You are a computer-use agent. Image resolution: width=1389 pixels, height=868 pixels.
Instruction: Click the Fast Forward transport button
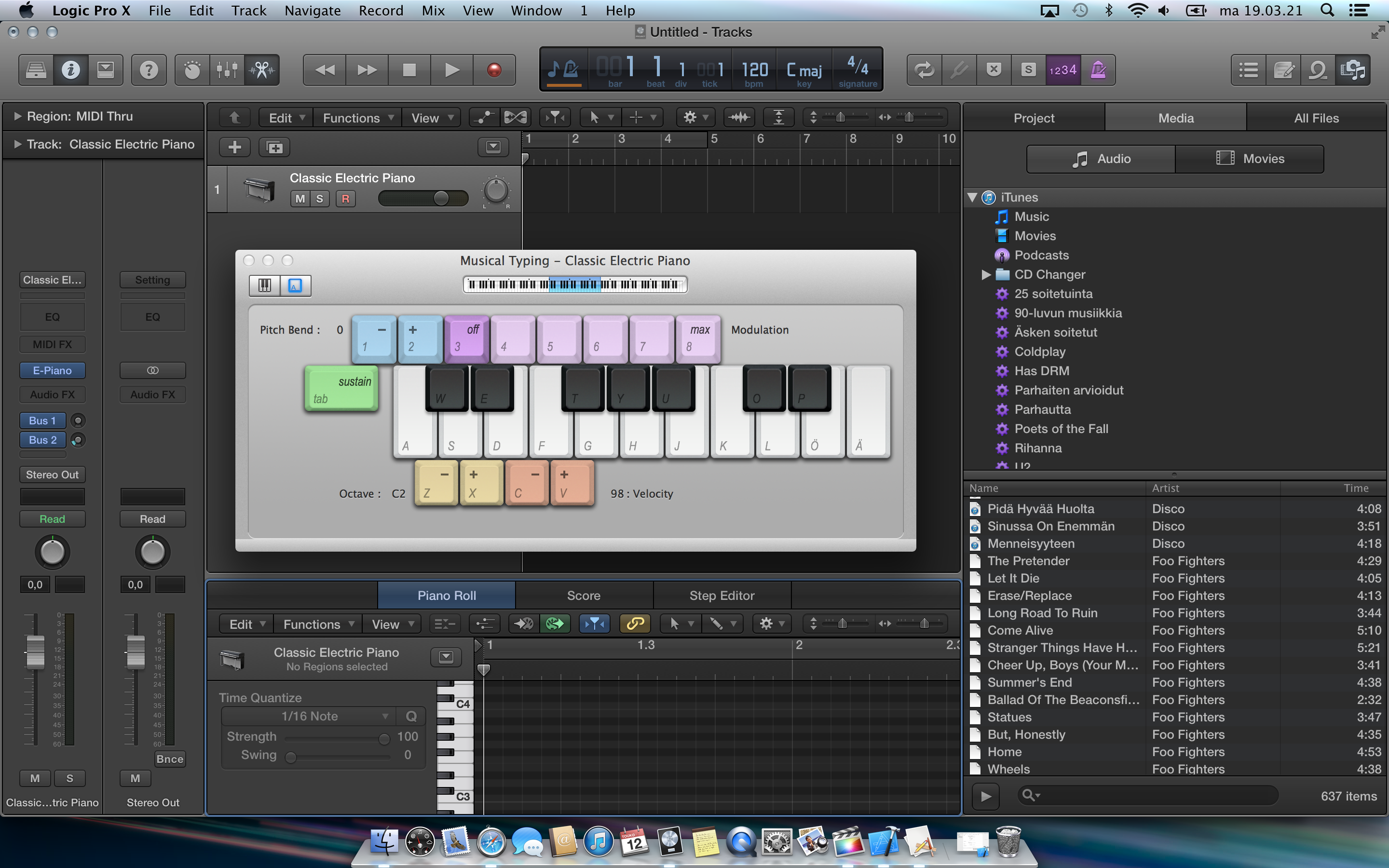click(368, 70)
